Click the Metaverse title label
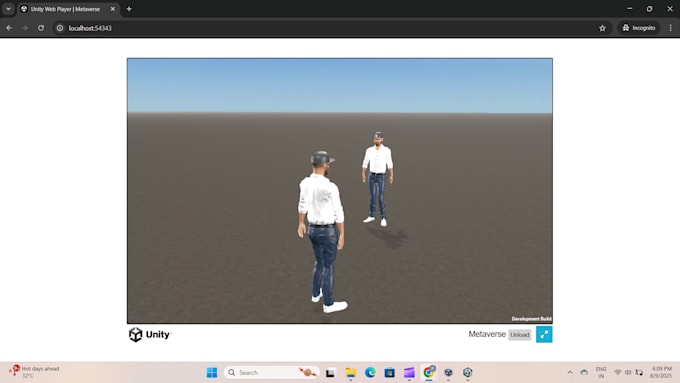Image resolution: width=680 pixels, height=383 pixels. (487, 334)
